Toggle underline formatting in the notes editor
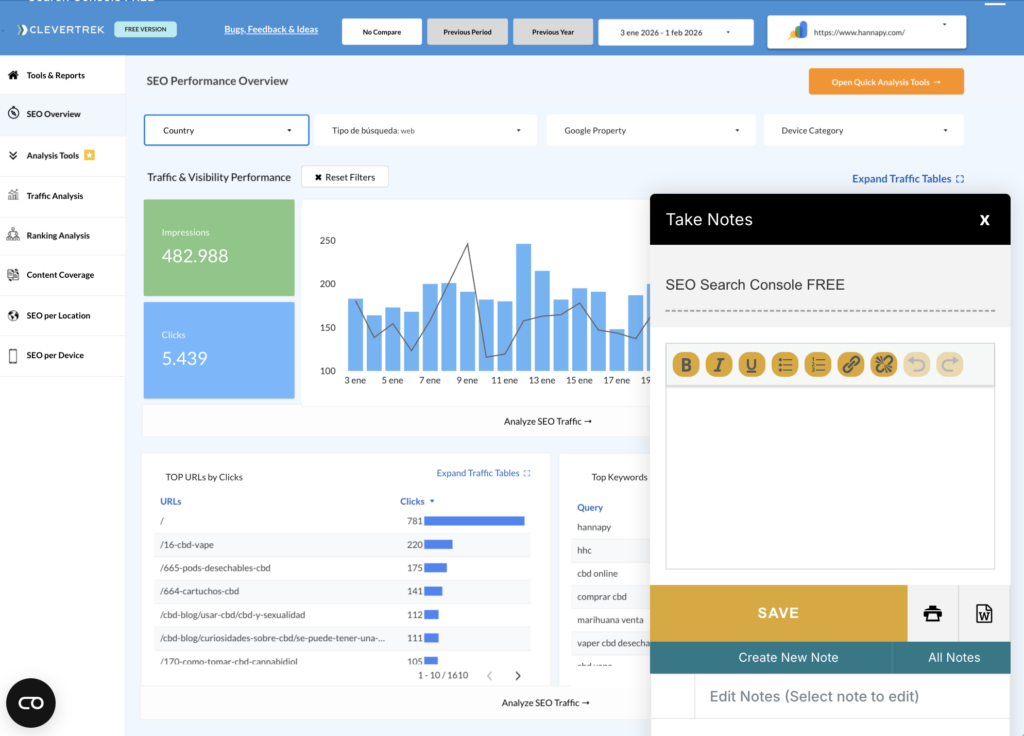 (752, 365)
